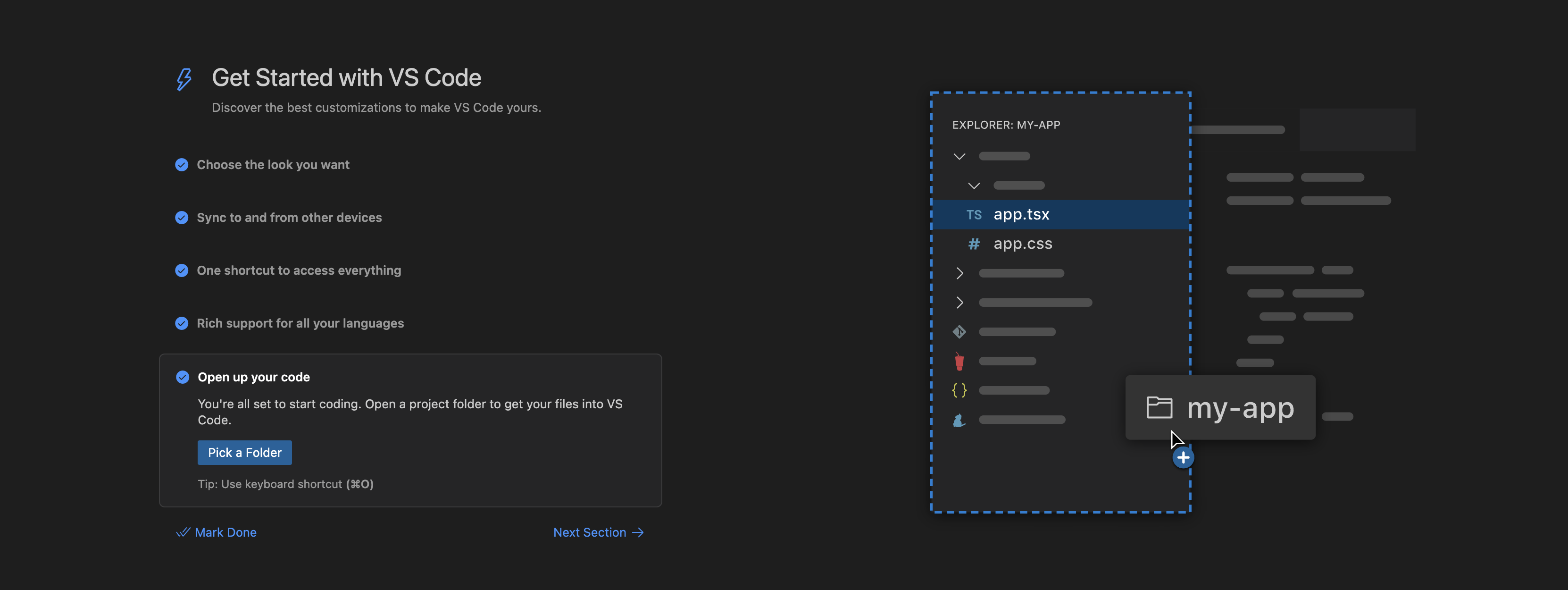1568x590 pixels.
Task: Click the TS icon beside app.tsx
Action: [x=973, y=215]
